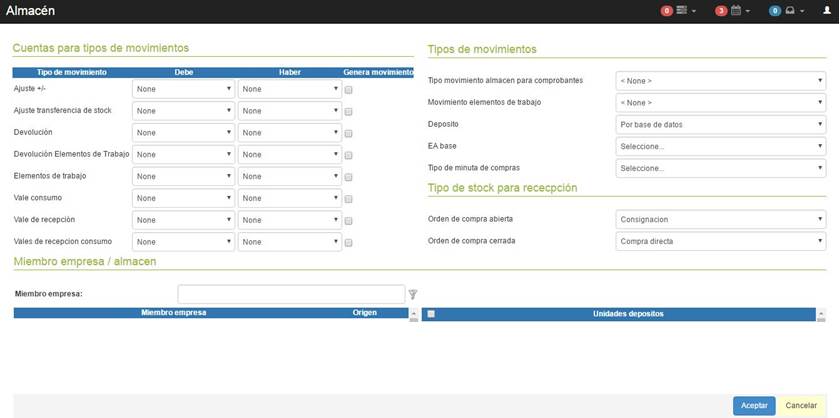Click the Unidades depositos column header
This screenshot has width=840, height=418.
pos(628,314)
